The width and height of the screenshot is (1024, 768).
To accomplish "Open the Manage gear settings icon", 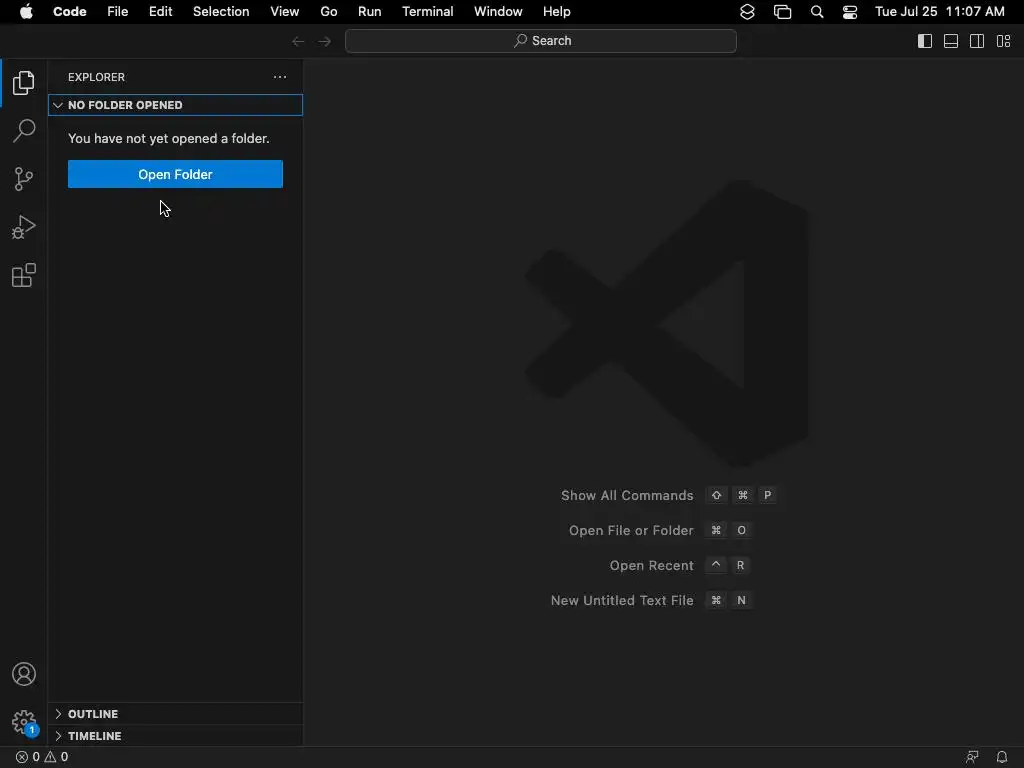I will pos(24,722).
